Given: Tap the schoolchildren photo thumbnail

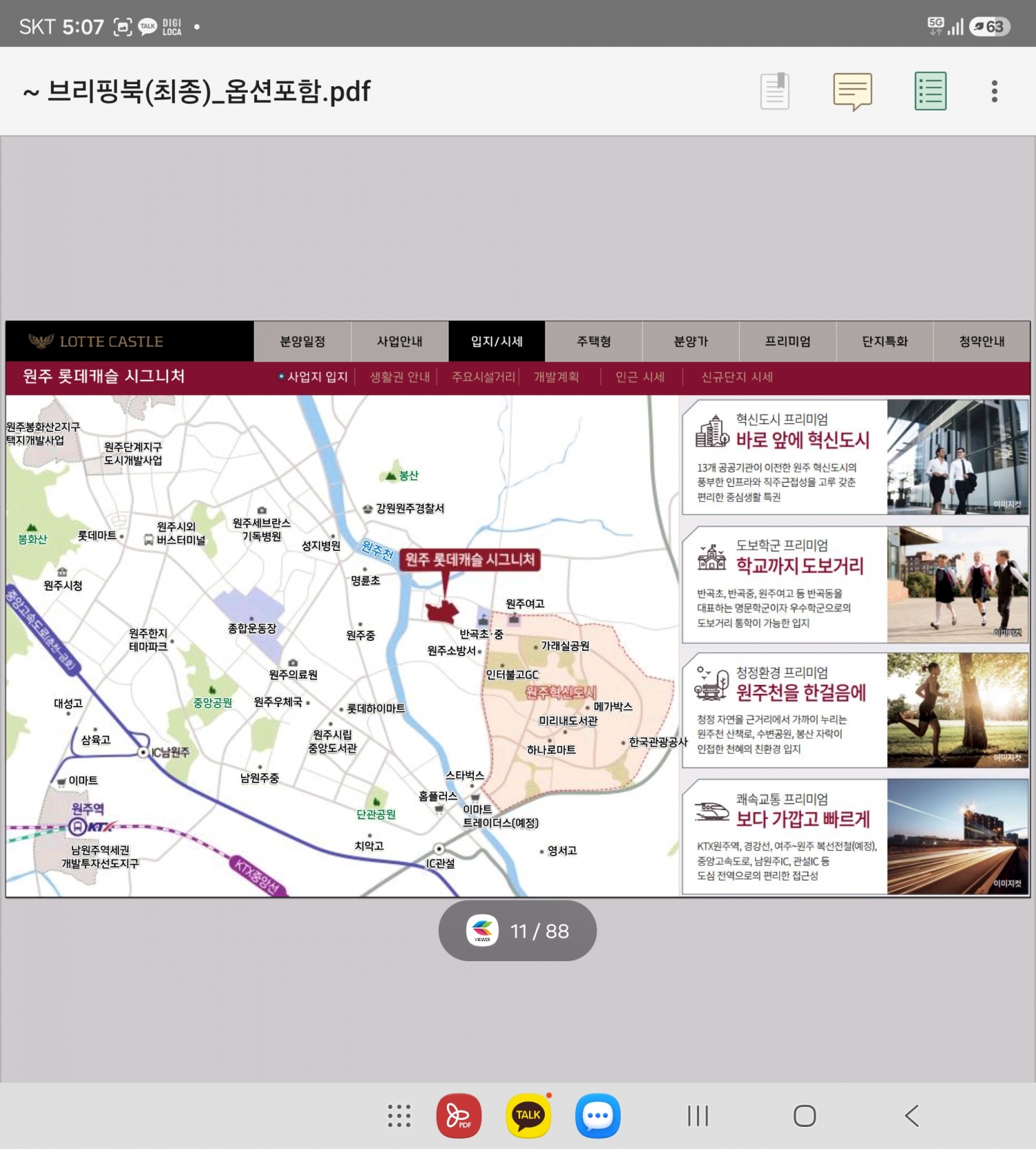Looking at the screenshot, I should click(958, 584).
